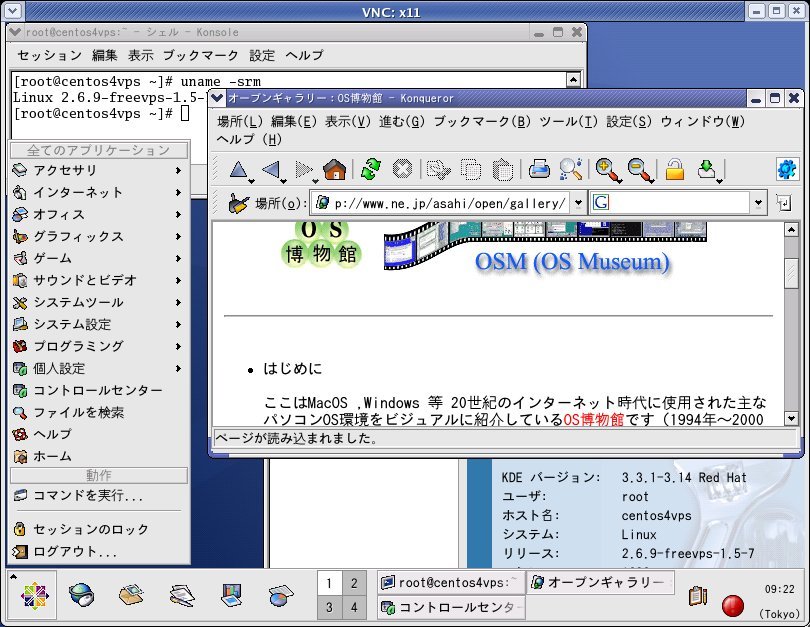Open Konqueror's ウィンドウ(W) menu

point(703,121)
